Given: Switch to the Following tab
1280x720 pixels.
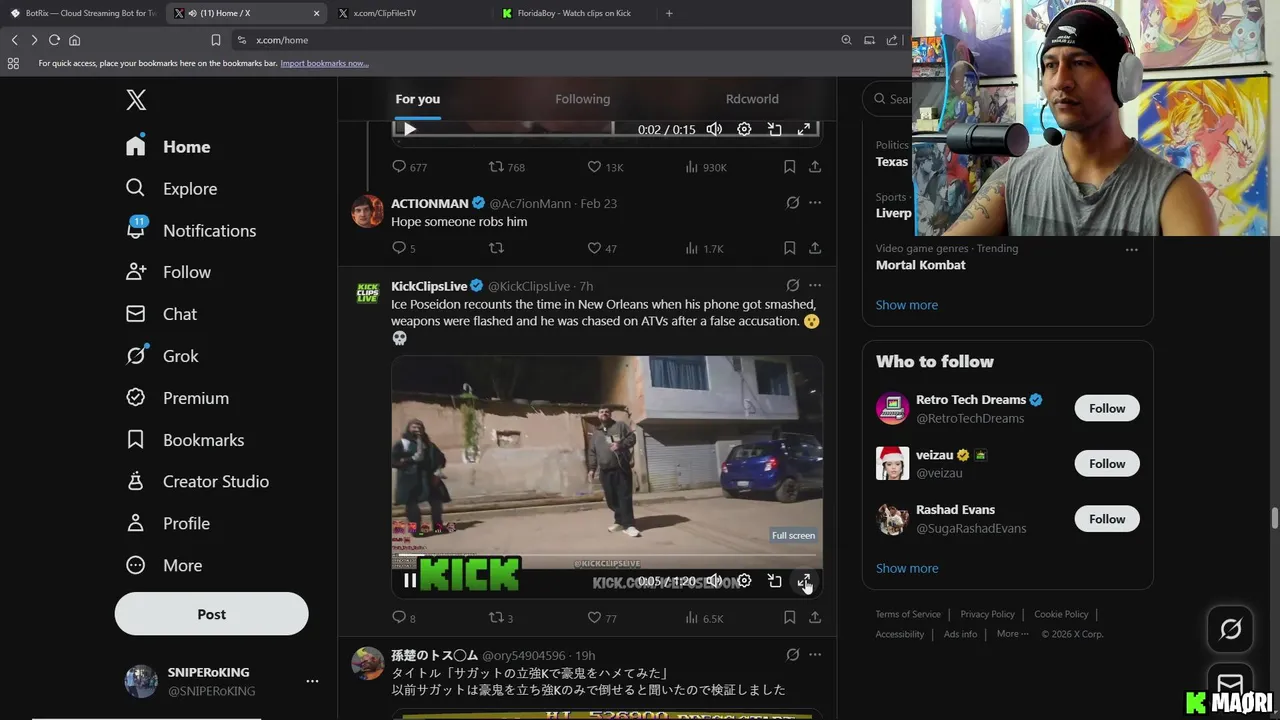Looking at the screenshot, I should (582, 99).
